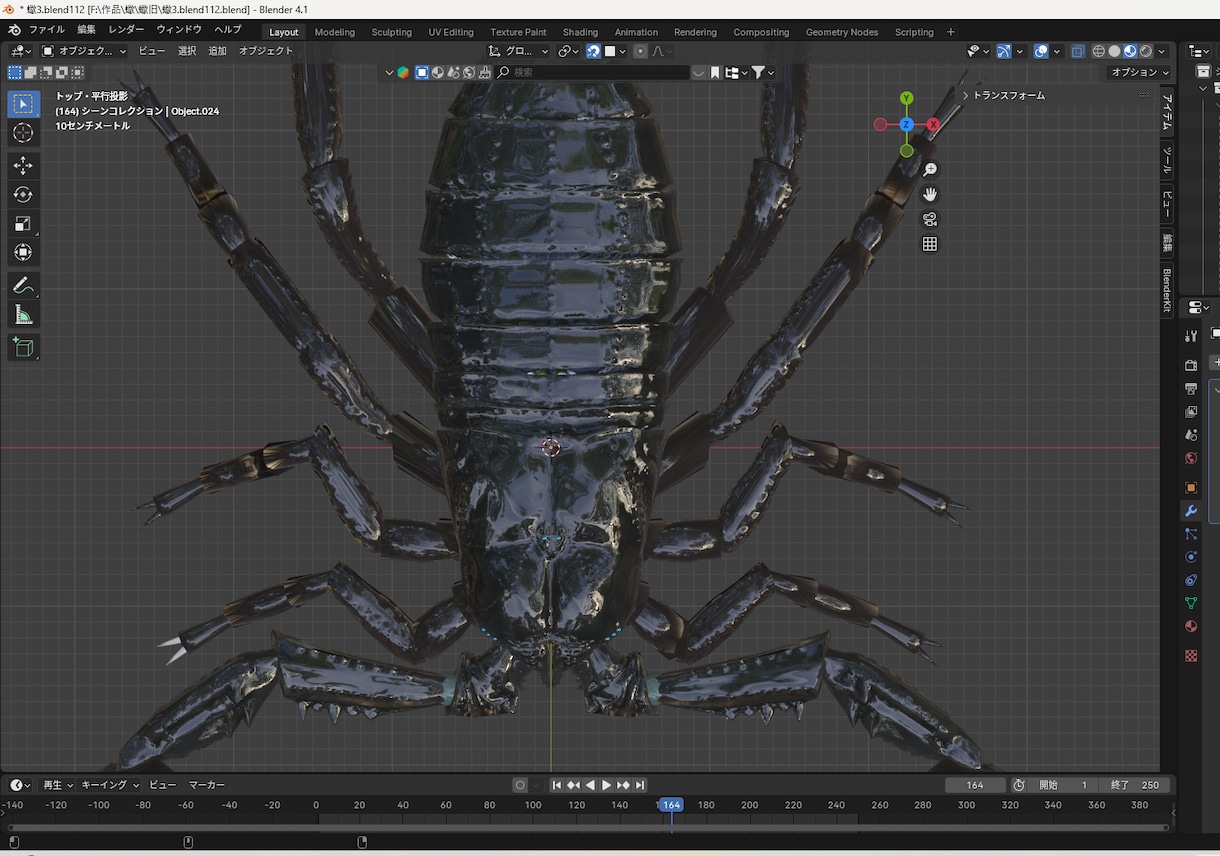The width and height of the screenshot is (1220, 856).
Task: Click the zoom view magnifier gizmo
Action: [930, 170]
